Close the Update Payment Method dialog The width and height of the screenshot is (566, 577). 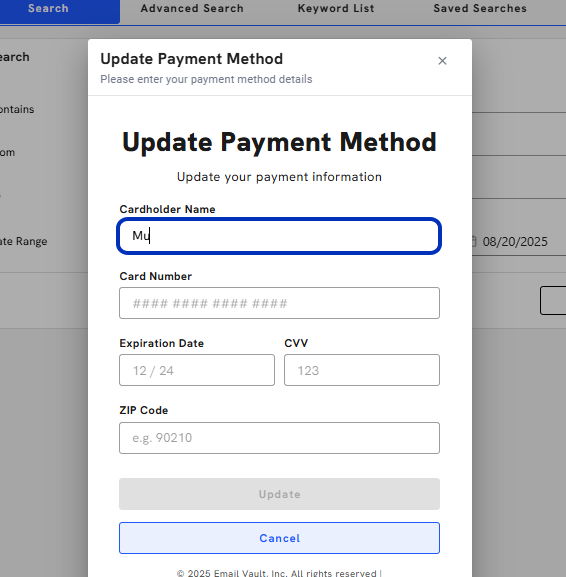pos(442,61)
